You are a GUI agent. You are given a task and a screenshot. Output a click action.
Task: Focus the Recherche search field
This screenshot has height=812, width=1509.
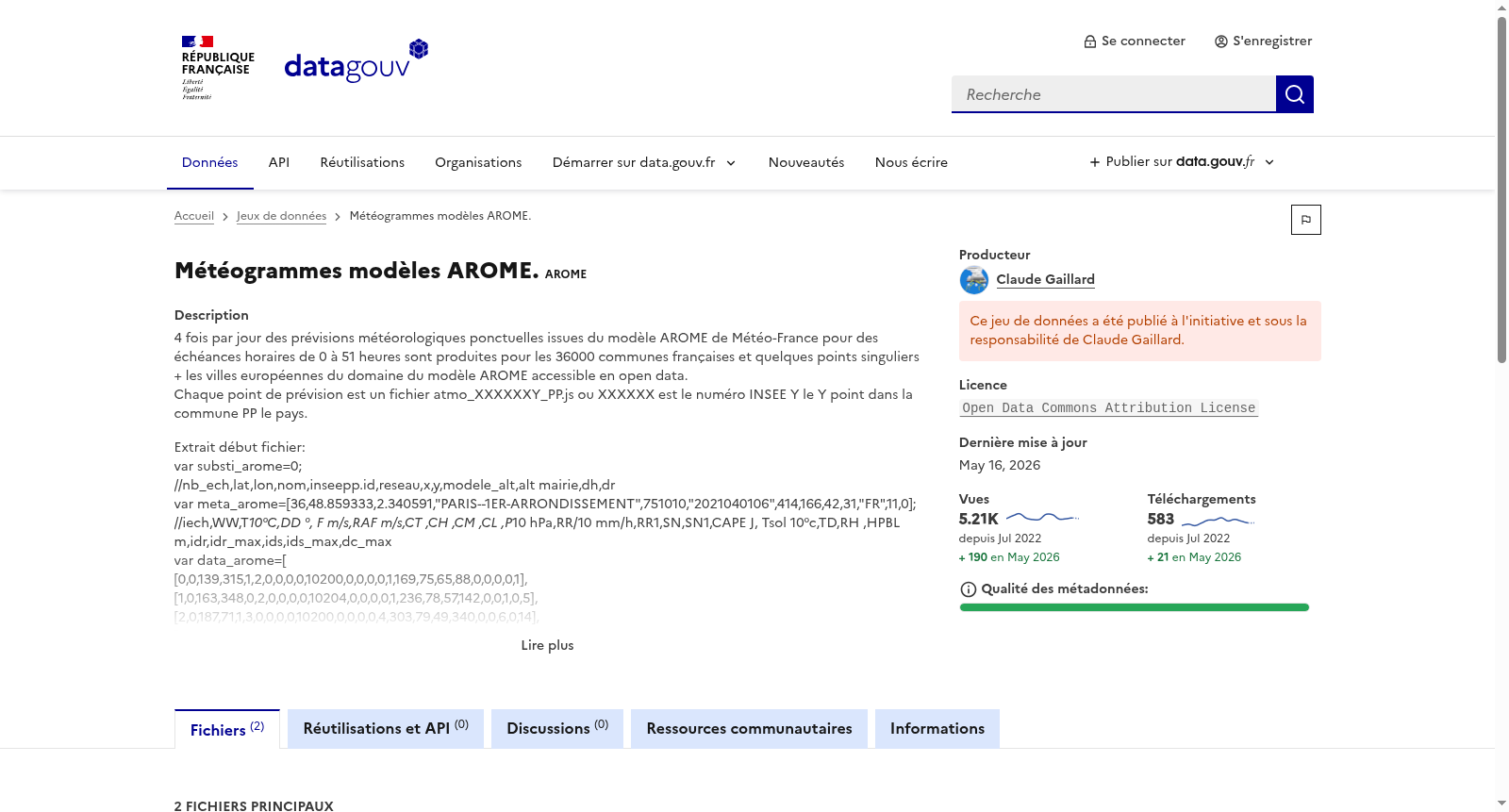click(1114, 94)
